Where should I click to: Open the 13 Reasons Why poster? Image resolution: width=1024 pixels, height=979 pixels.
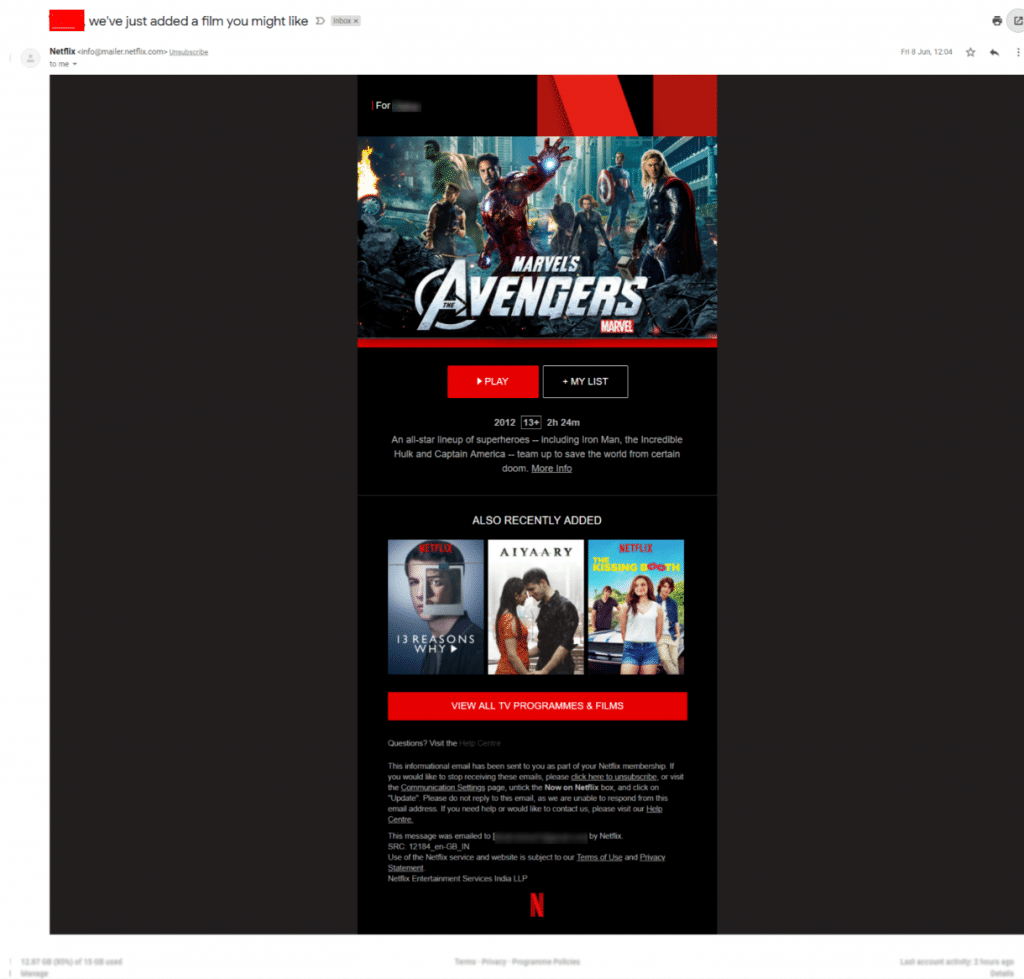coord(436,607)
